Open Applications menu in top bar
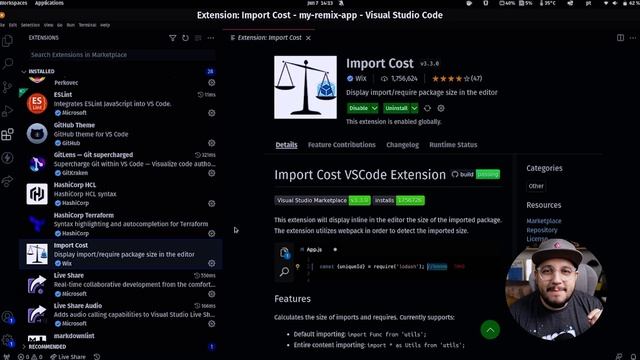This screenshot has width=640, height=360. pyautogui.click(x=49, y=3)
